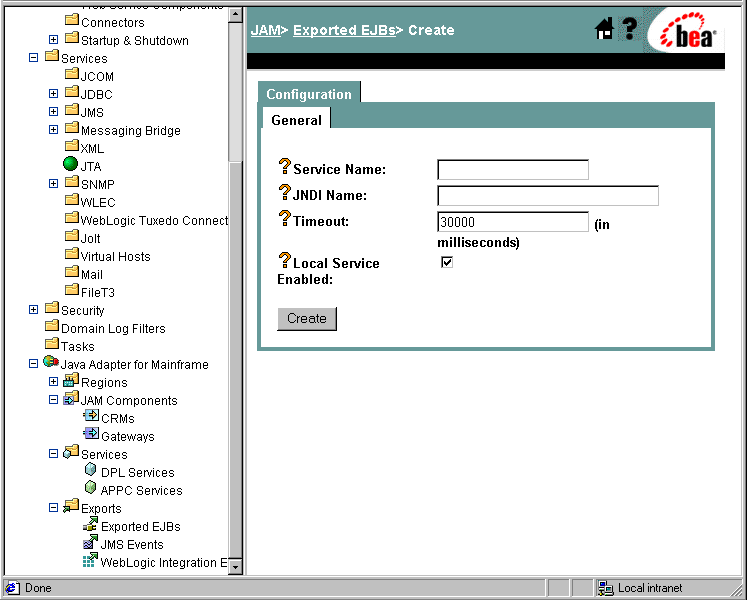Click the home icon in header
Viewport: 747px width, 600px height.
pos(604,29)
